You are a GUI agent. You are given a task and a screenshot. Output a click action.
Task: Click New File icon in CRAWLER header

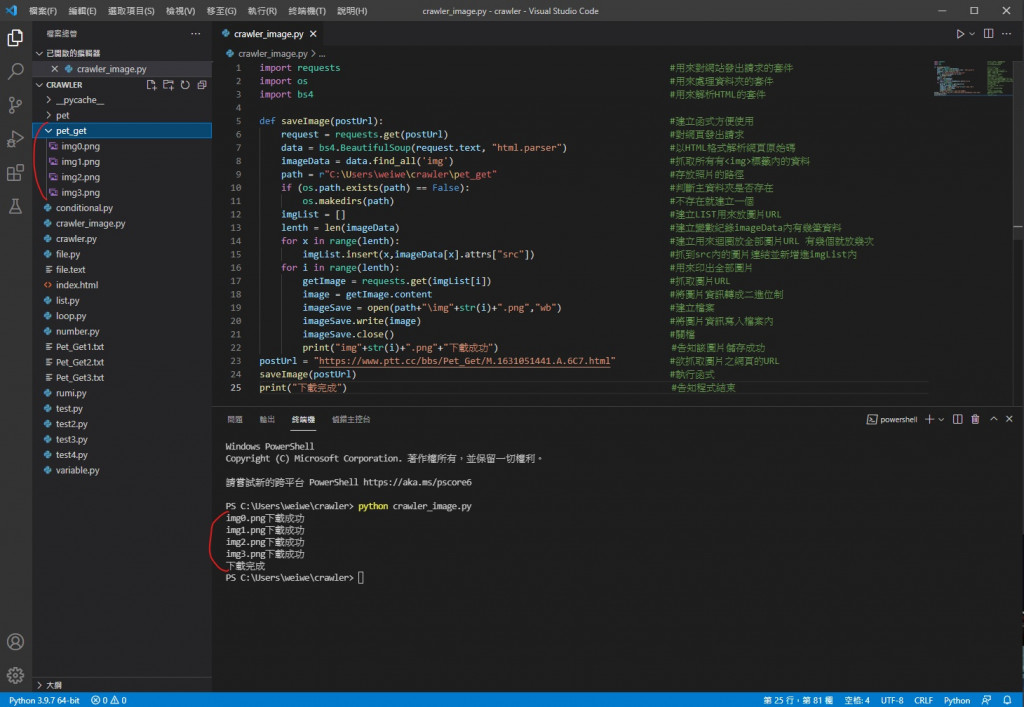point(152,85)
